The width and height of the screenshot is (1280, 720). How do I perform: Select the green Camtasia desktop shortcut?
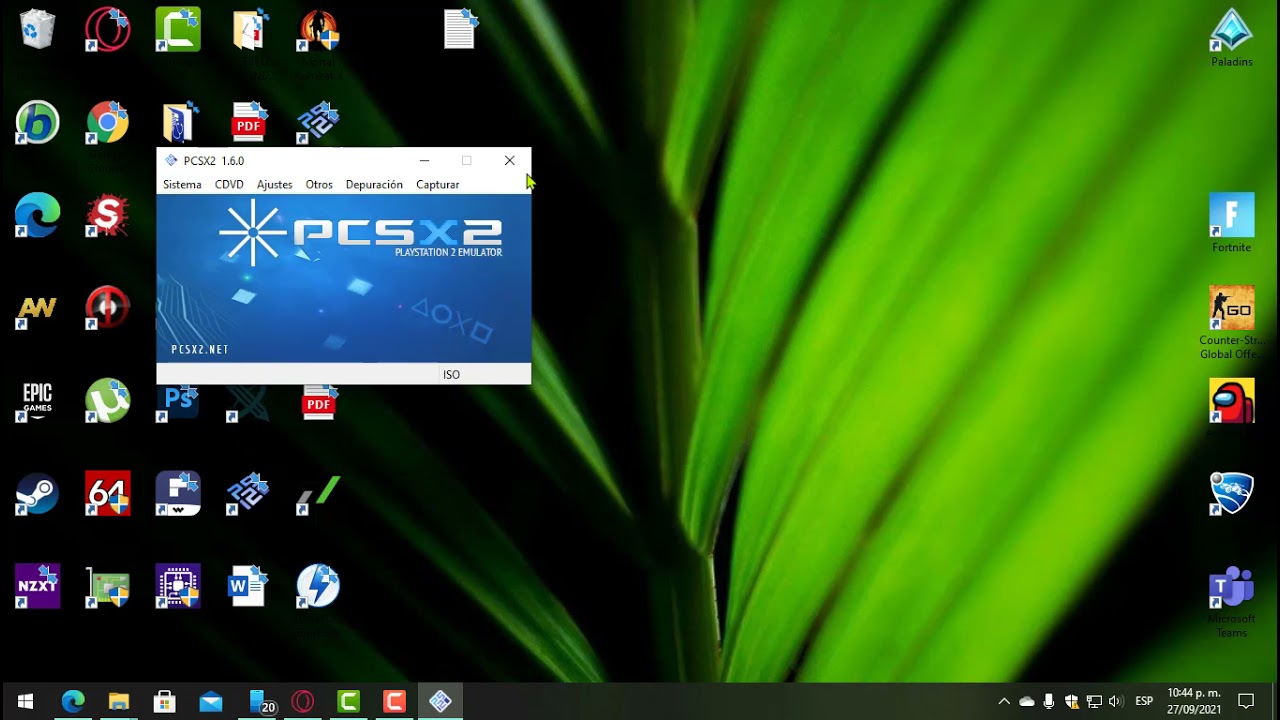coord(178,29)
